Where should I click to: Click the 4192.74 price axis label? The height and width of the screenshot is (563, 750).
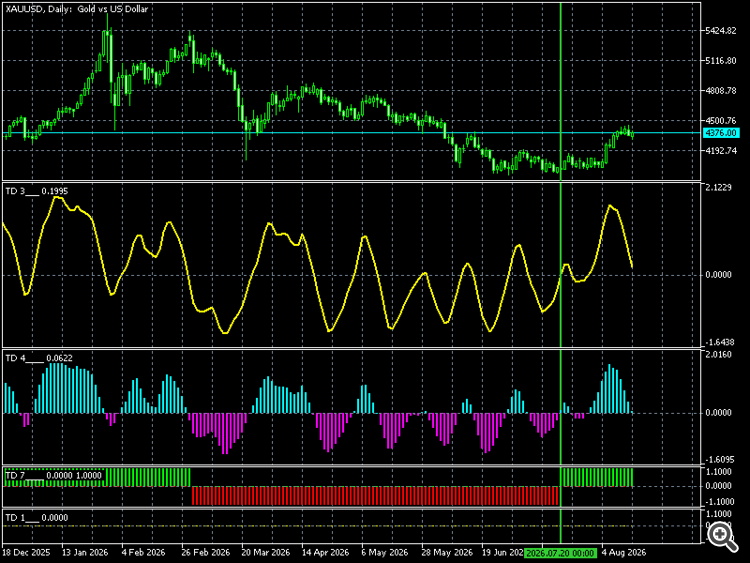tap(721, 151)
